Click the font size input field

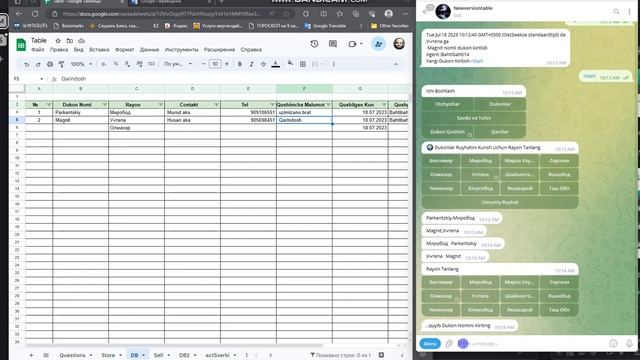pyautogui.click(x=215, y=64)
